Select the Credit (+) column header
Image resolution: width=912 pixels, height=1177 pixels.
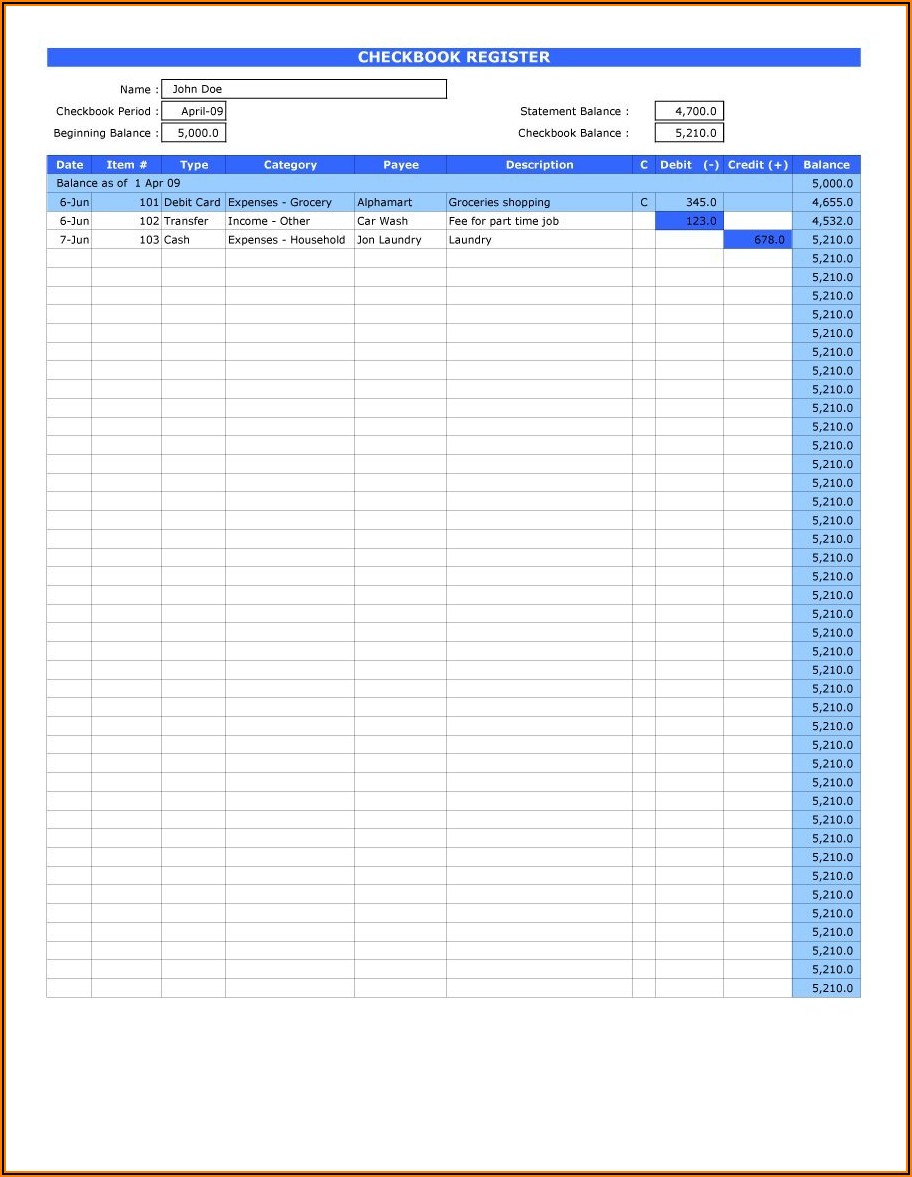pos(757,165)
